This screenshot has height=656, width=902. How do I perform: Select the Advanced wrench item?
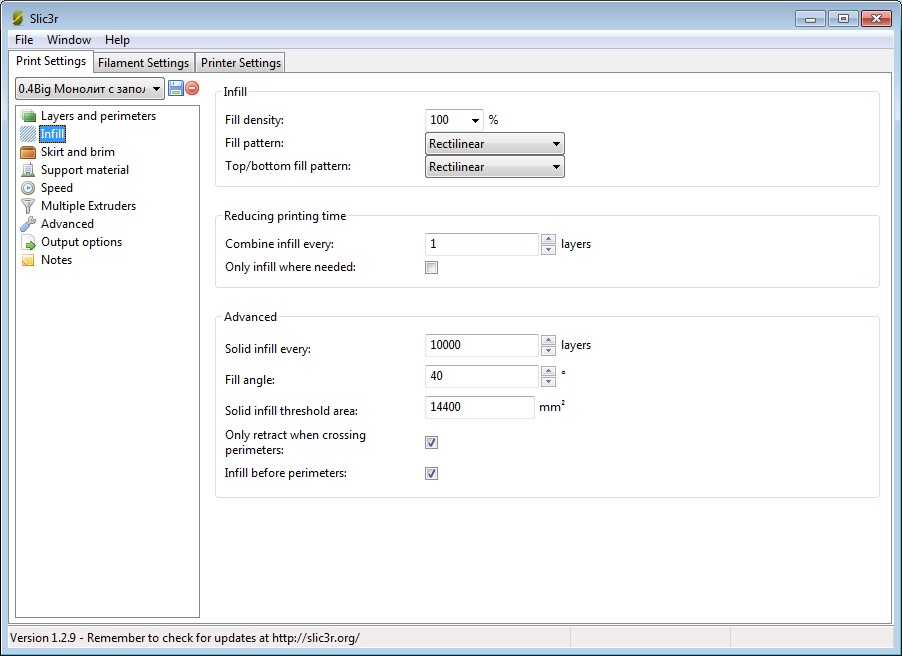coord(67,224)
